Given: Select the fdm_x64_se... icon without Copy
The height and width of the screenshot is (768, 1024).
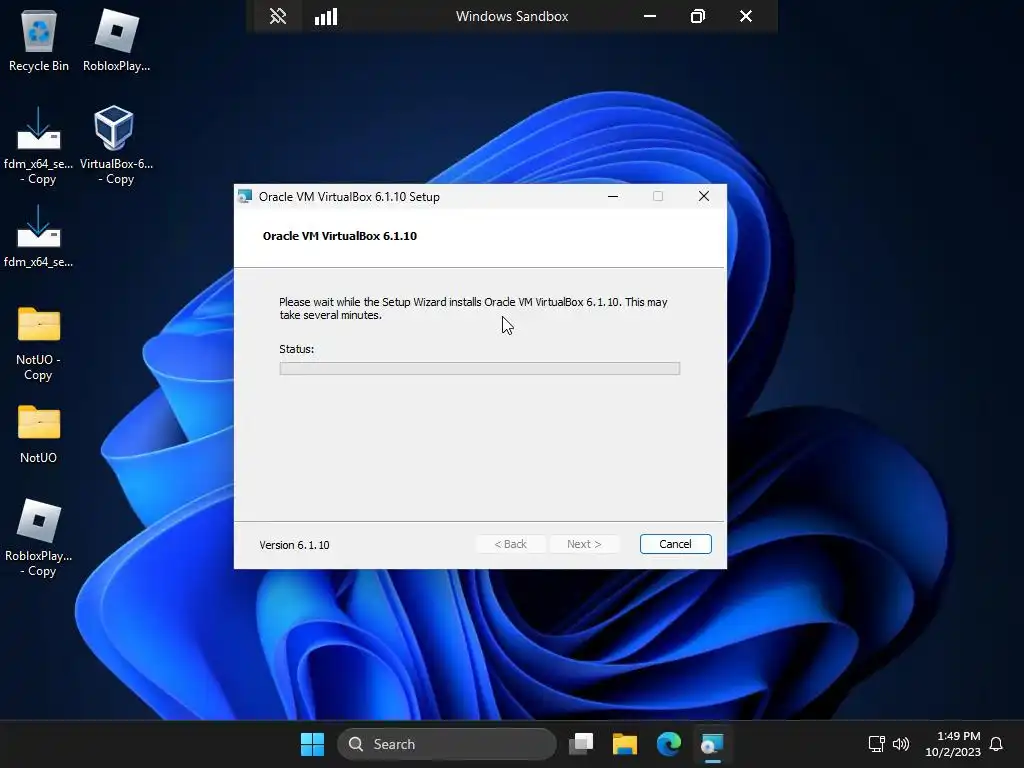Looking at the screenshot, I should [x=39, y=236].
